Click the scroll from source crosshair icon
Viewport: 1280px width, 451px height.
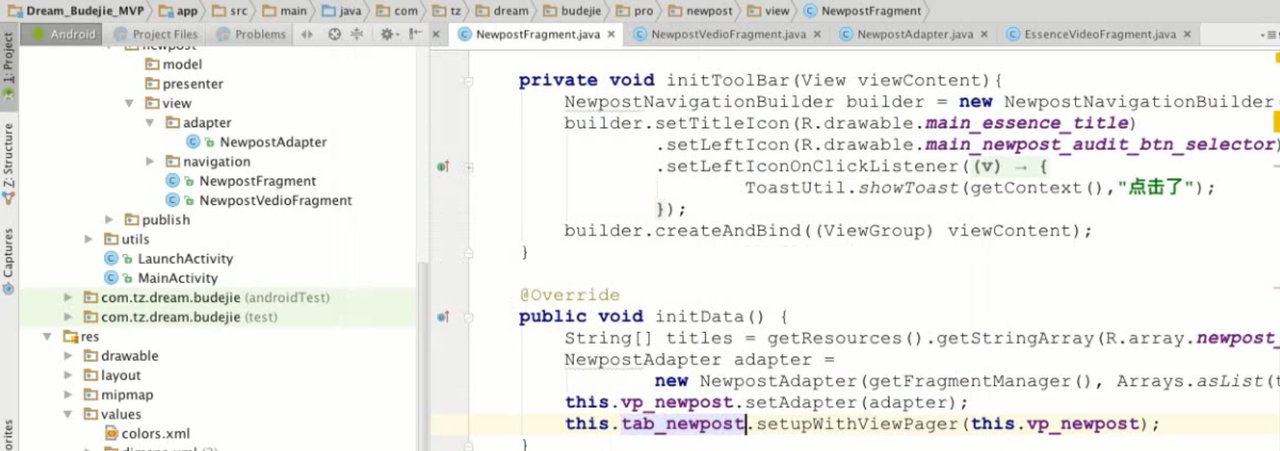(x=335, y=34)
